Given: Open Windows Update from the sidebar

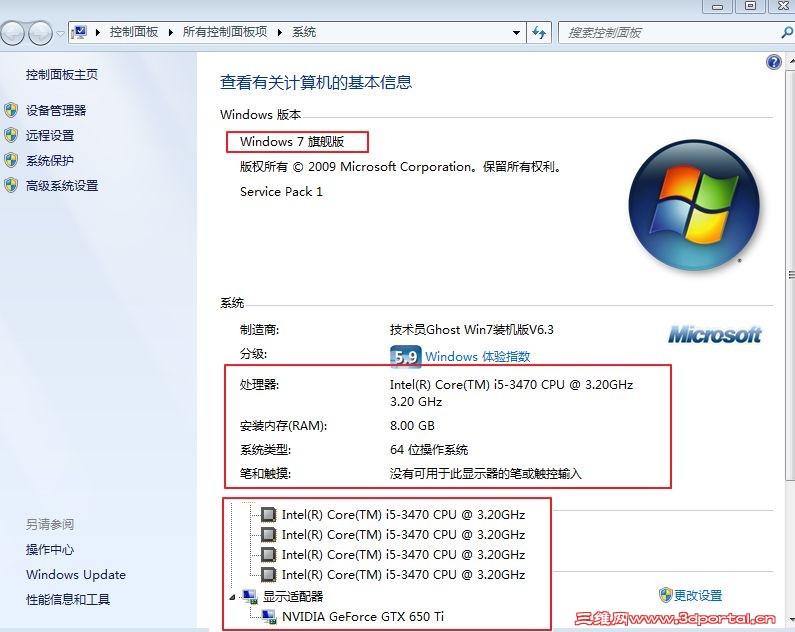Looking at the screenshot, I should pos(76,574).
